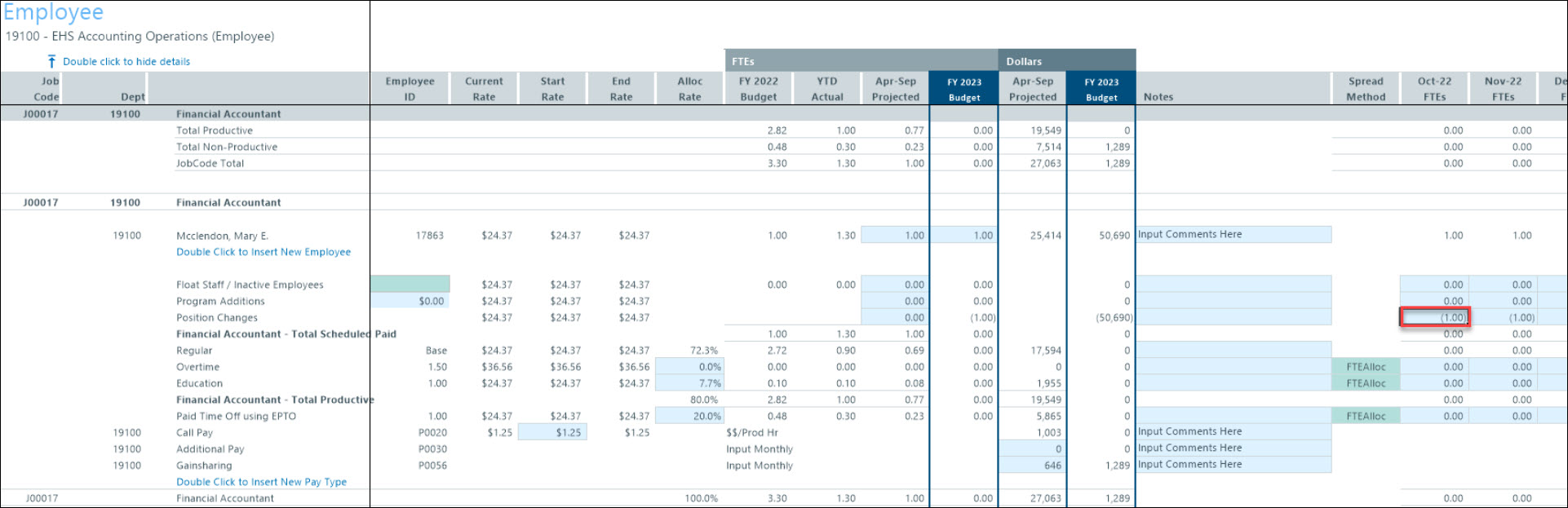Select the Program Additions $0.00 input cell
Image resolution: width=1568 pixels, height=508 pixels.
pyautogui.click(x=410, y=301)
